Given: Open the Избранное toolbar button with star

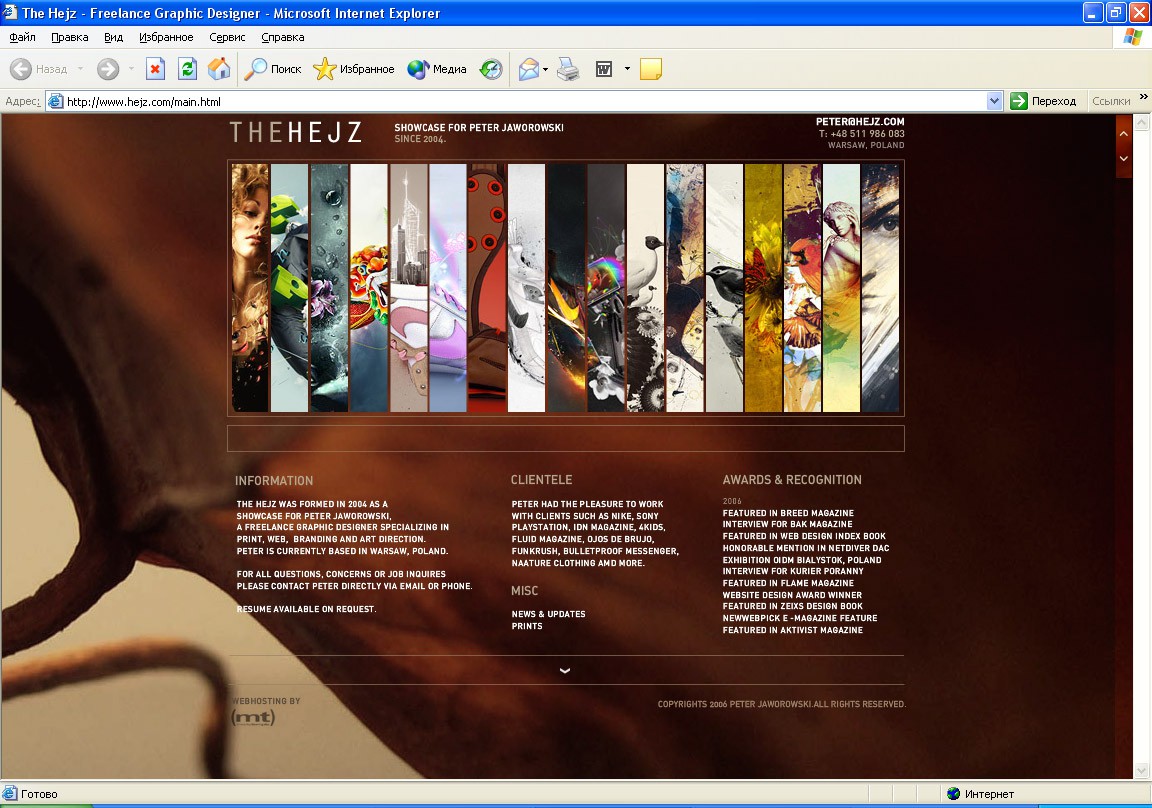Looking at the screenshot, I should point(353,69).
